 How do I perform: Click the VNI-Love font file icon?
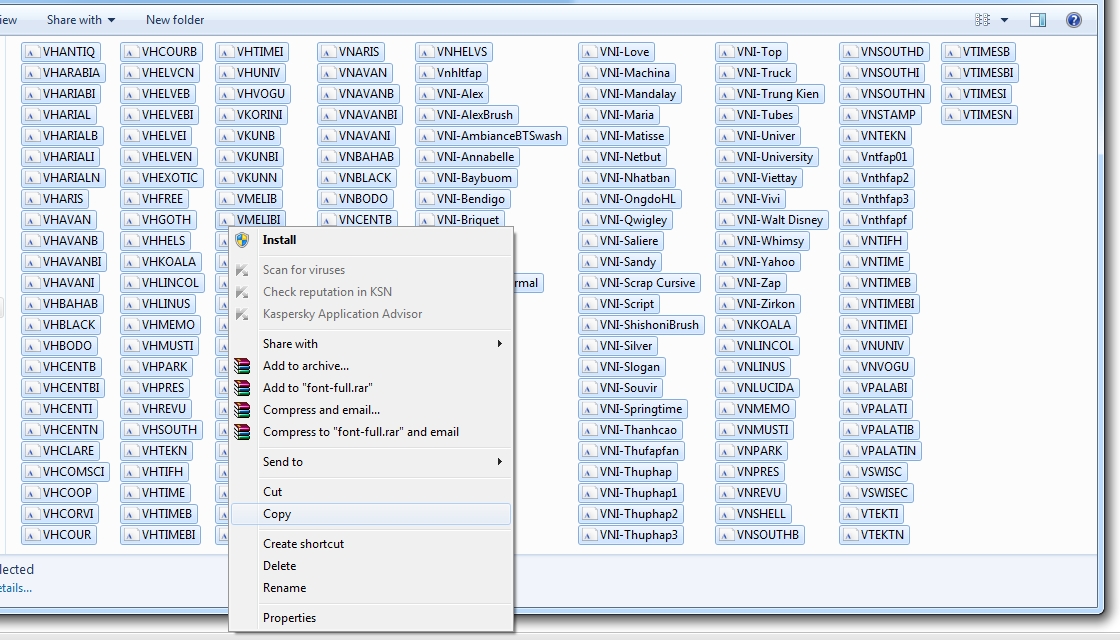tap(589, 52)
